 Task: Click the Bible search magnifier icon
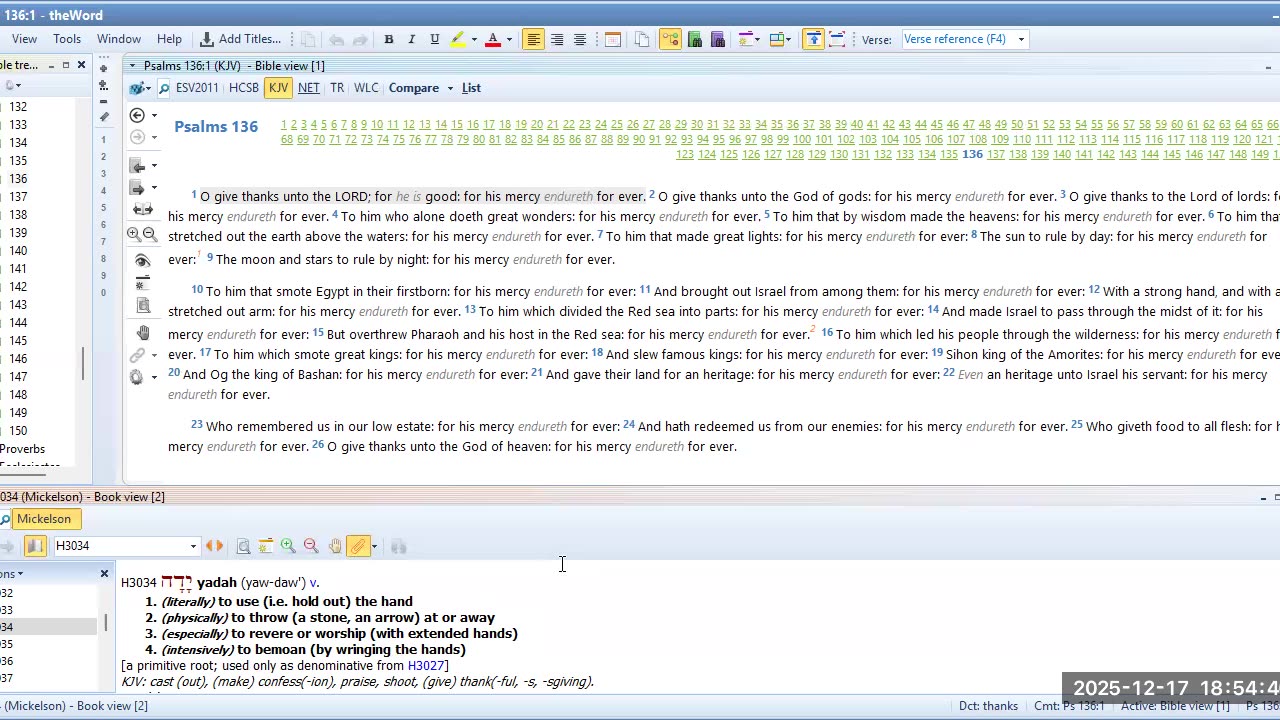tap(164, 89)
